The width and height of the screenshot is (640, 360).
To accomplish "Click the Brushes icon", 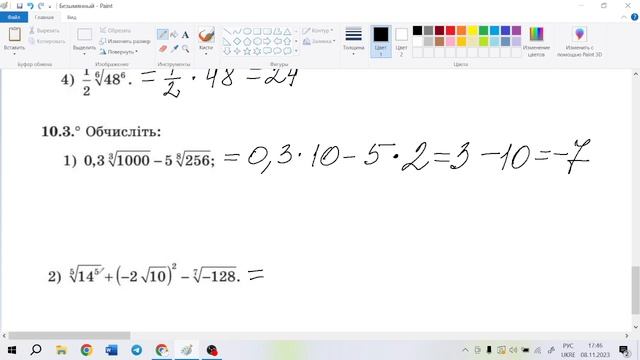I will pyautogui.click(x=206, y=35).
